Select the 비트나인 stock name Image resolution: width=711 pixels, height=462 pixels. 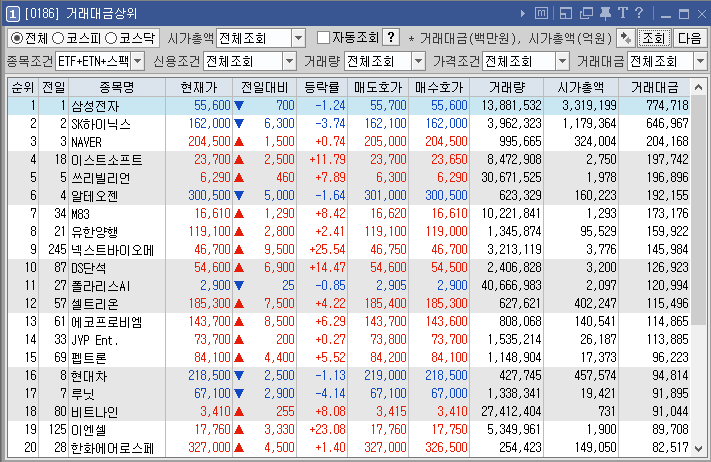95,412
